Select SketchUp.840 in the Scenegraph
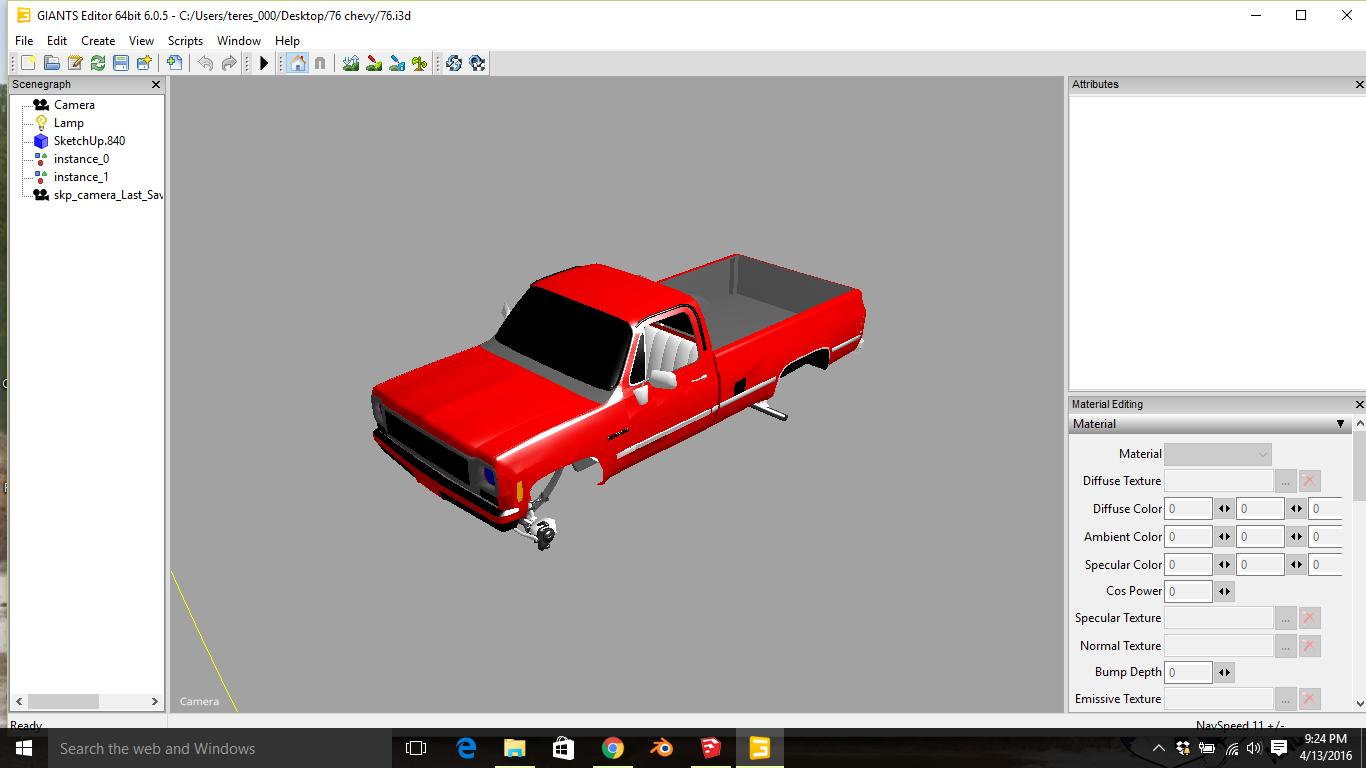1366x768 pixels. tap(89, 141)
